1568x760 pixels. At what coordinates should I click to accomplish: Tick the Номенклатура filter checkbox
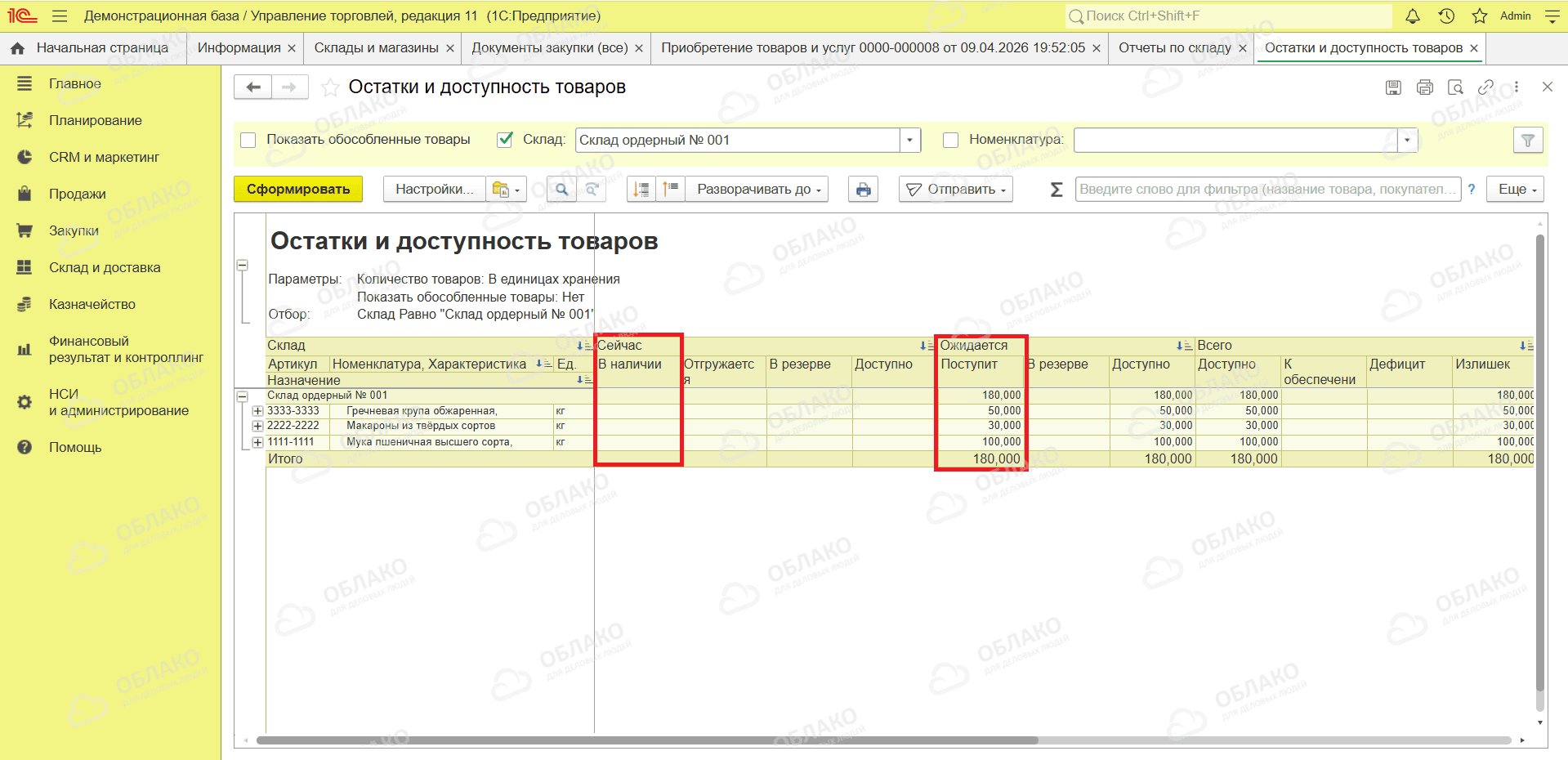[950, 141]
